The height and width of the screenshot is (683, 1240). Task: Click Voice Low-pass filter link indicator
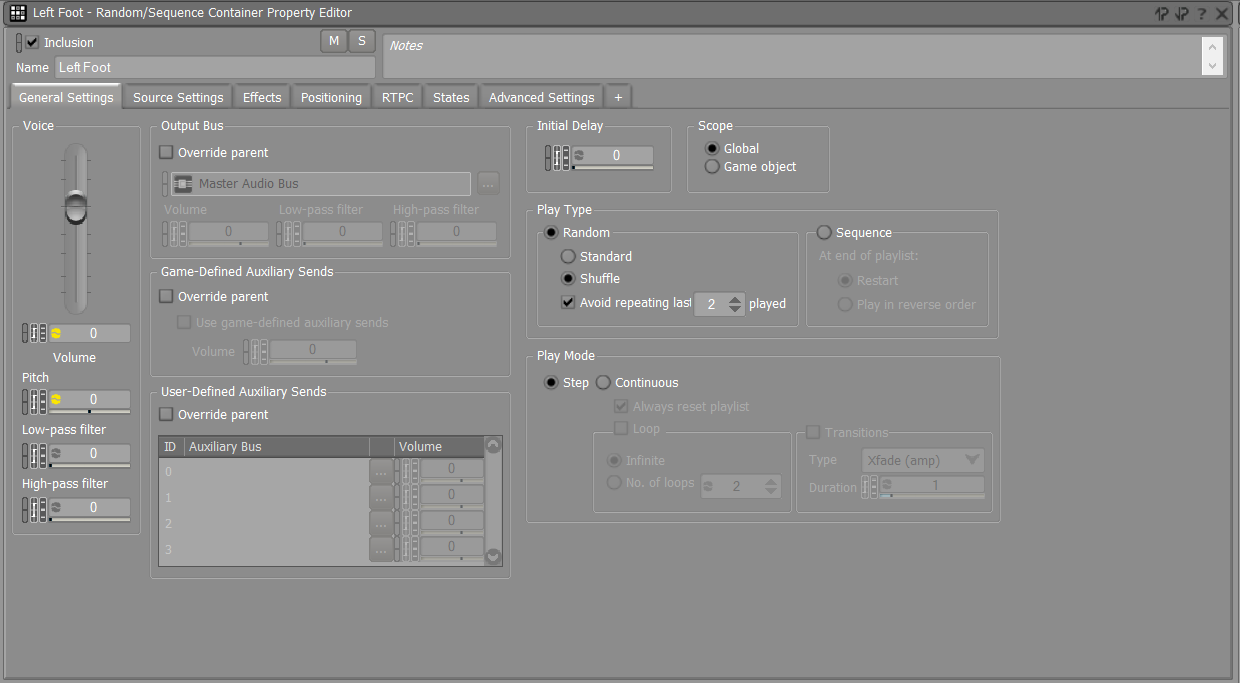(26, 454)
